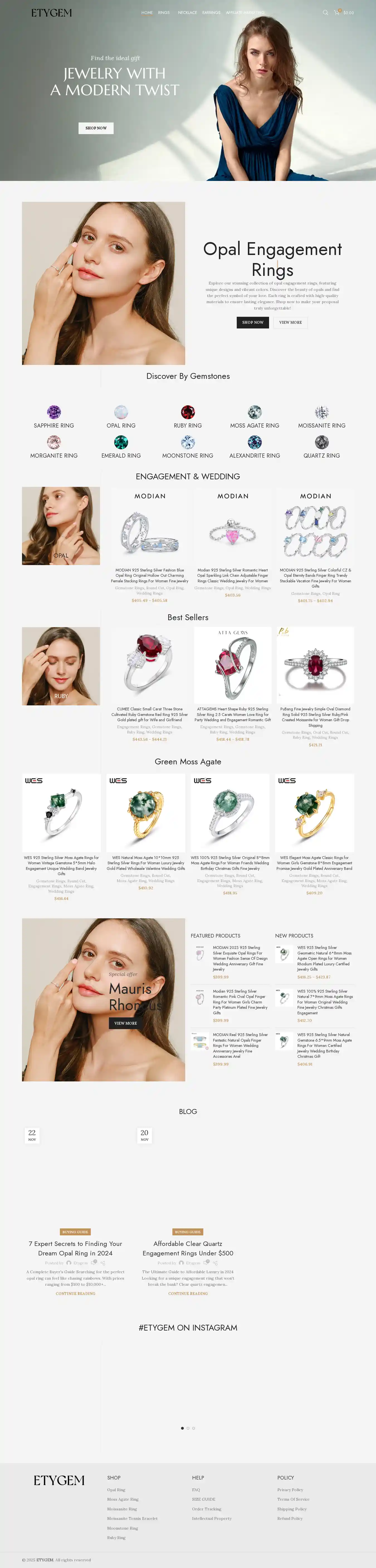Image resolution: width=376 pixels, height=1568 pixels.
Task: Select the first Instagram carousel dot
Action: (182, 1428)
